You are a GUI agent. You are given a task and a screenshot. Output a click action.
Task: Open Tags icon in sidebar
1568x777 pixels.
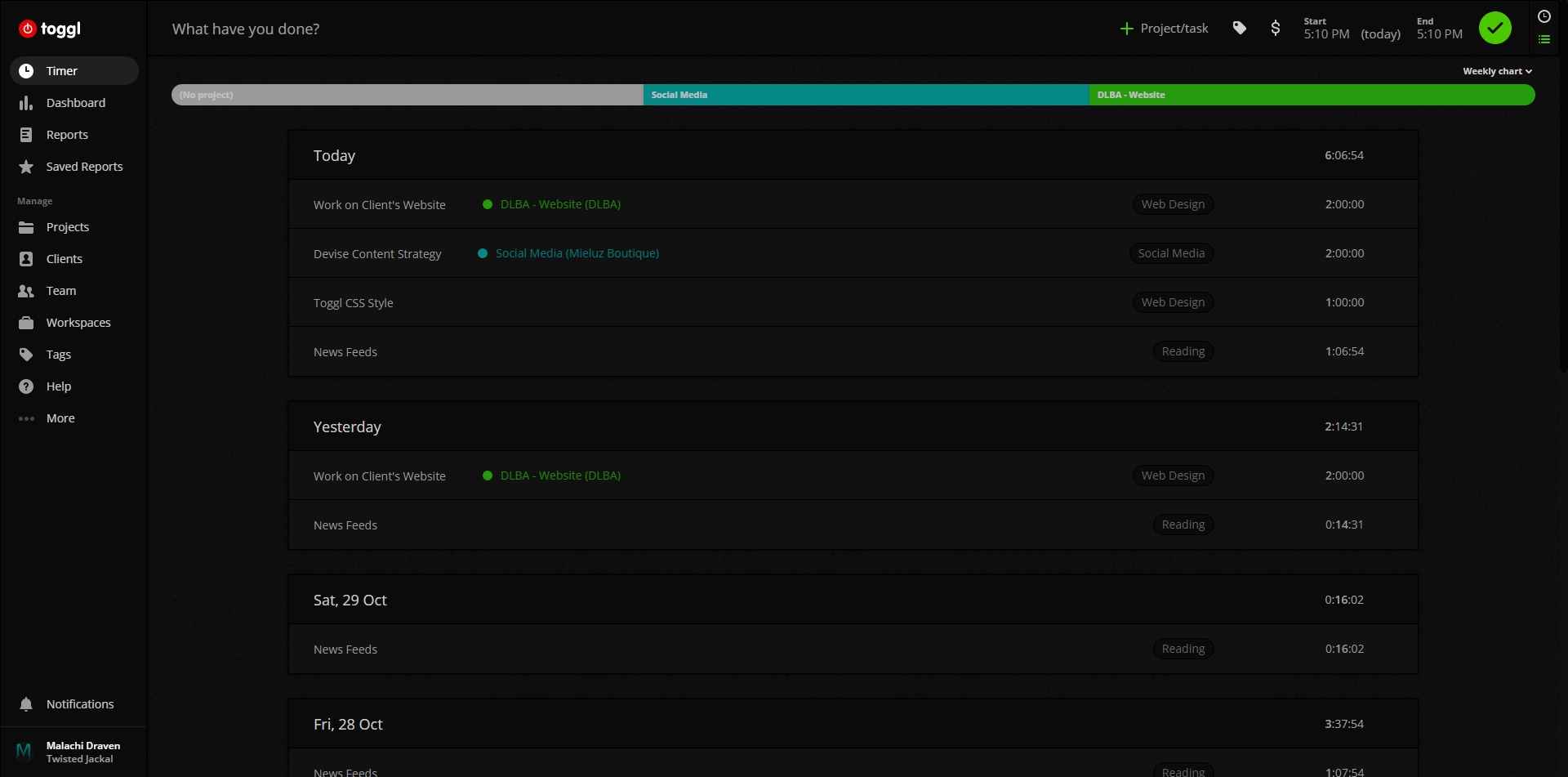[26, 355]
